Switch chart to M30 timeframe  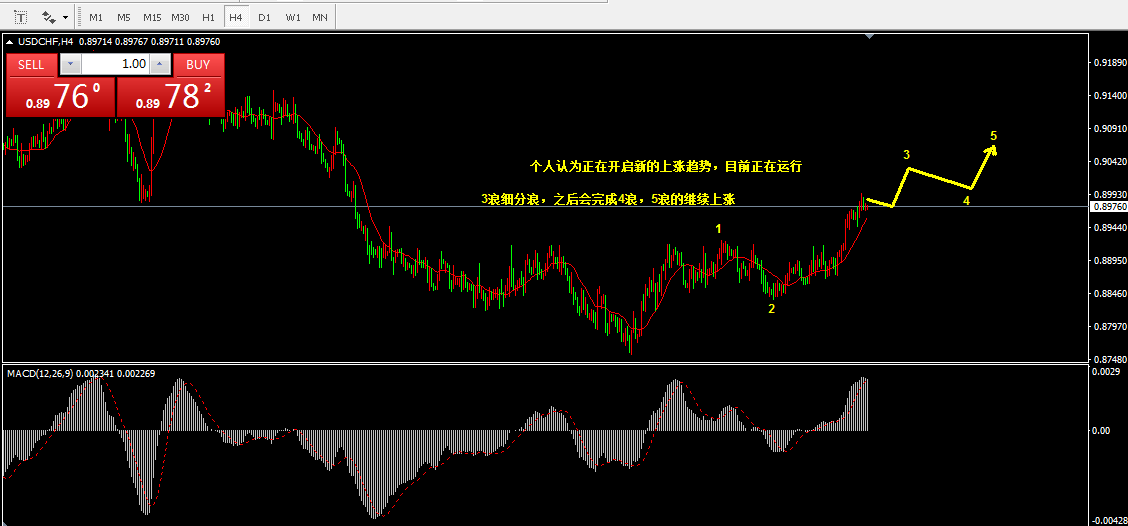click(181, 17)
